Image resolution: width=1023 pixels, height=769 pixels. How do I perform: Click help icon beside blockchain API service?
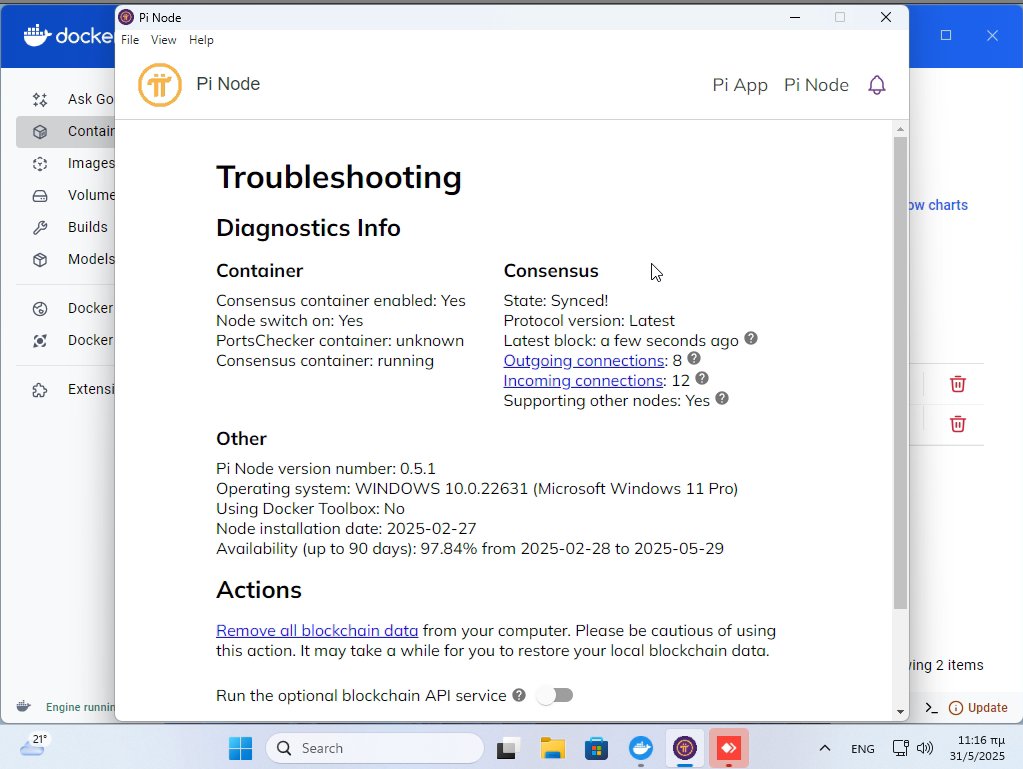[x=519, y=695]
